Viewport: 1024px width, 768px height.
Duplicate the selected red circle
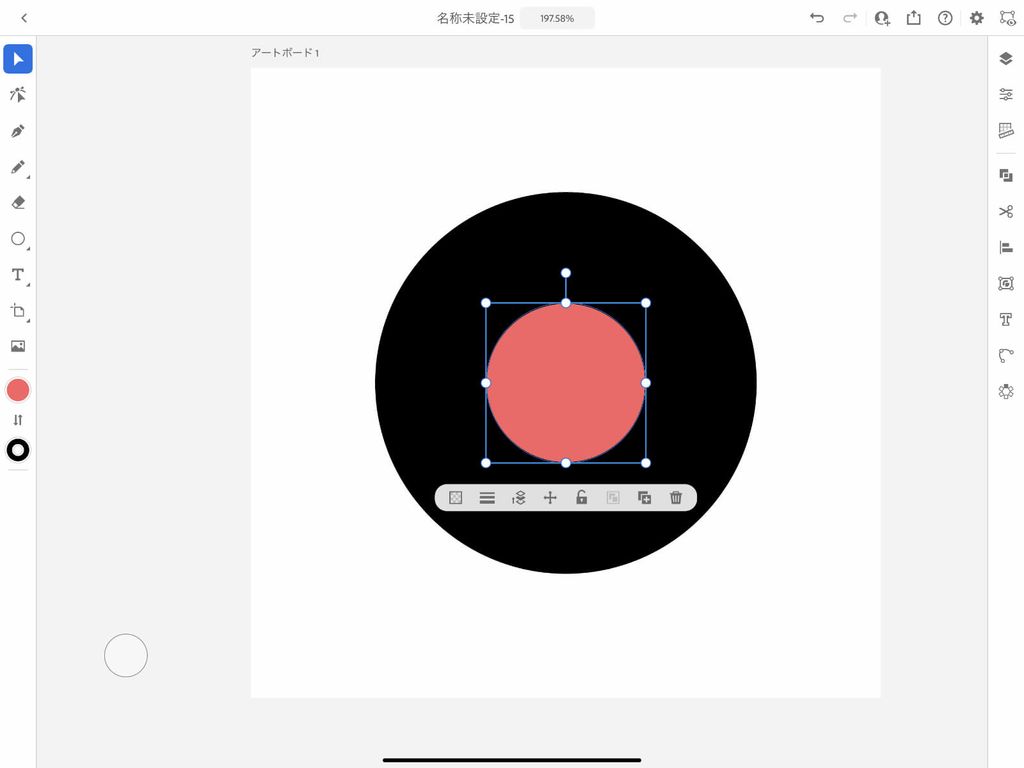[644, 498]
